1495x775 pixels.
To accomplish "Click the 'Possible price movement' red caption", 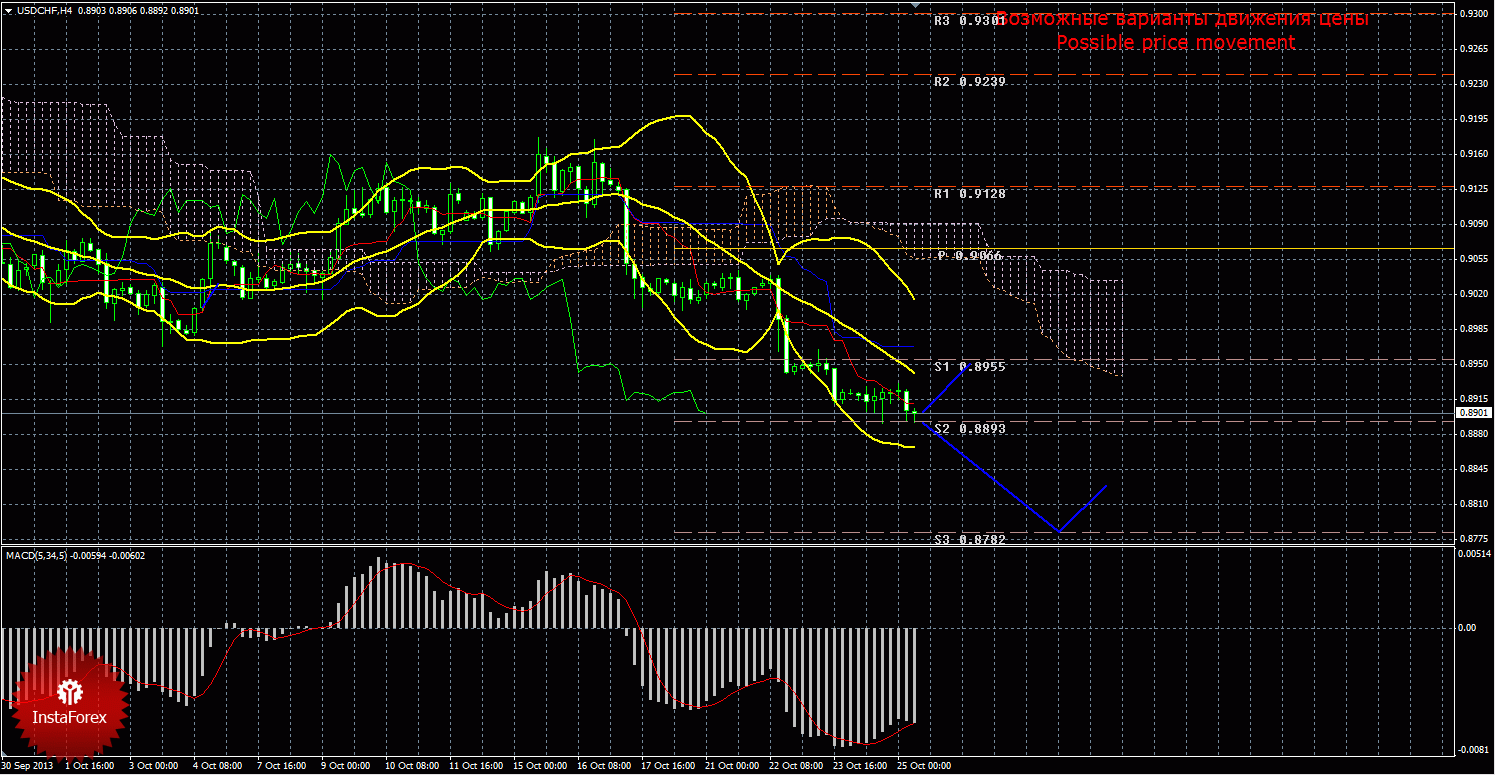I will (1176, 43).
